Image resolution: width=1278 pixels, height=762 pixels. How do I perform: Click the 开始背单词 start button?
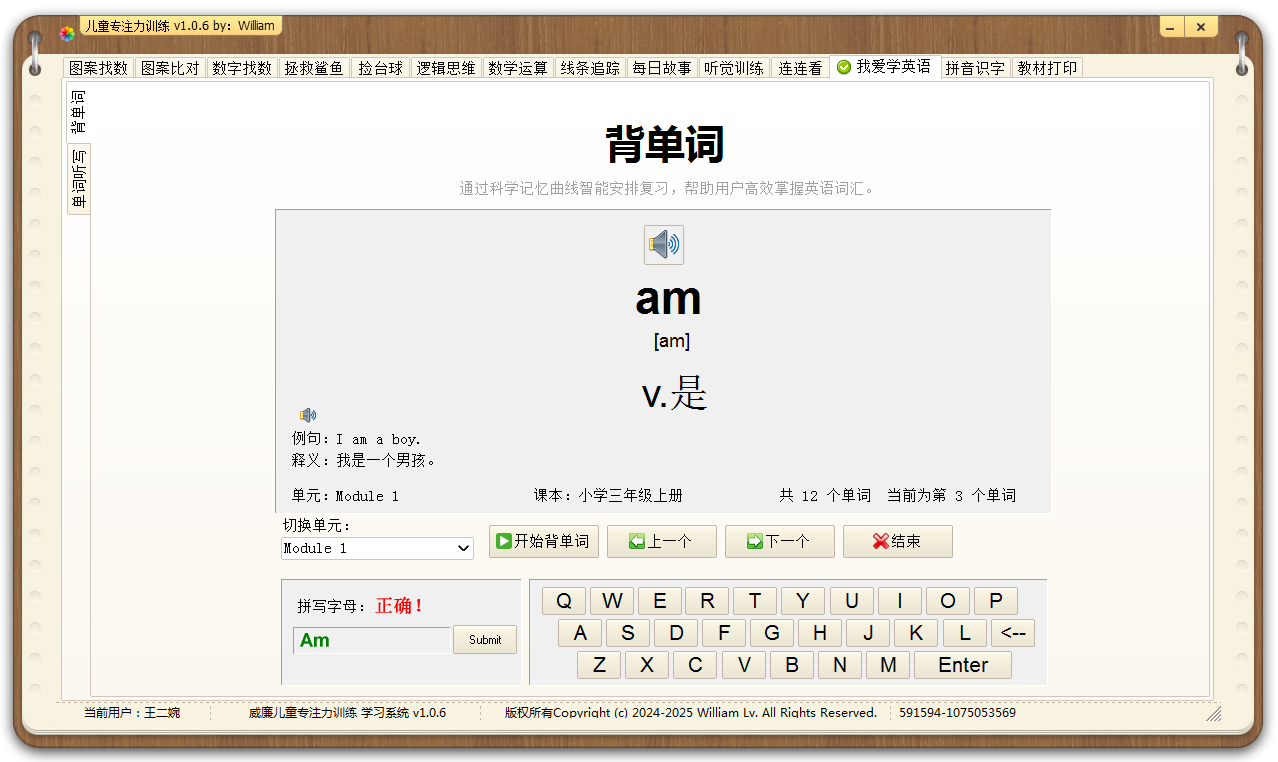(x=543, y=541)
